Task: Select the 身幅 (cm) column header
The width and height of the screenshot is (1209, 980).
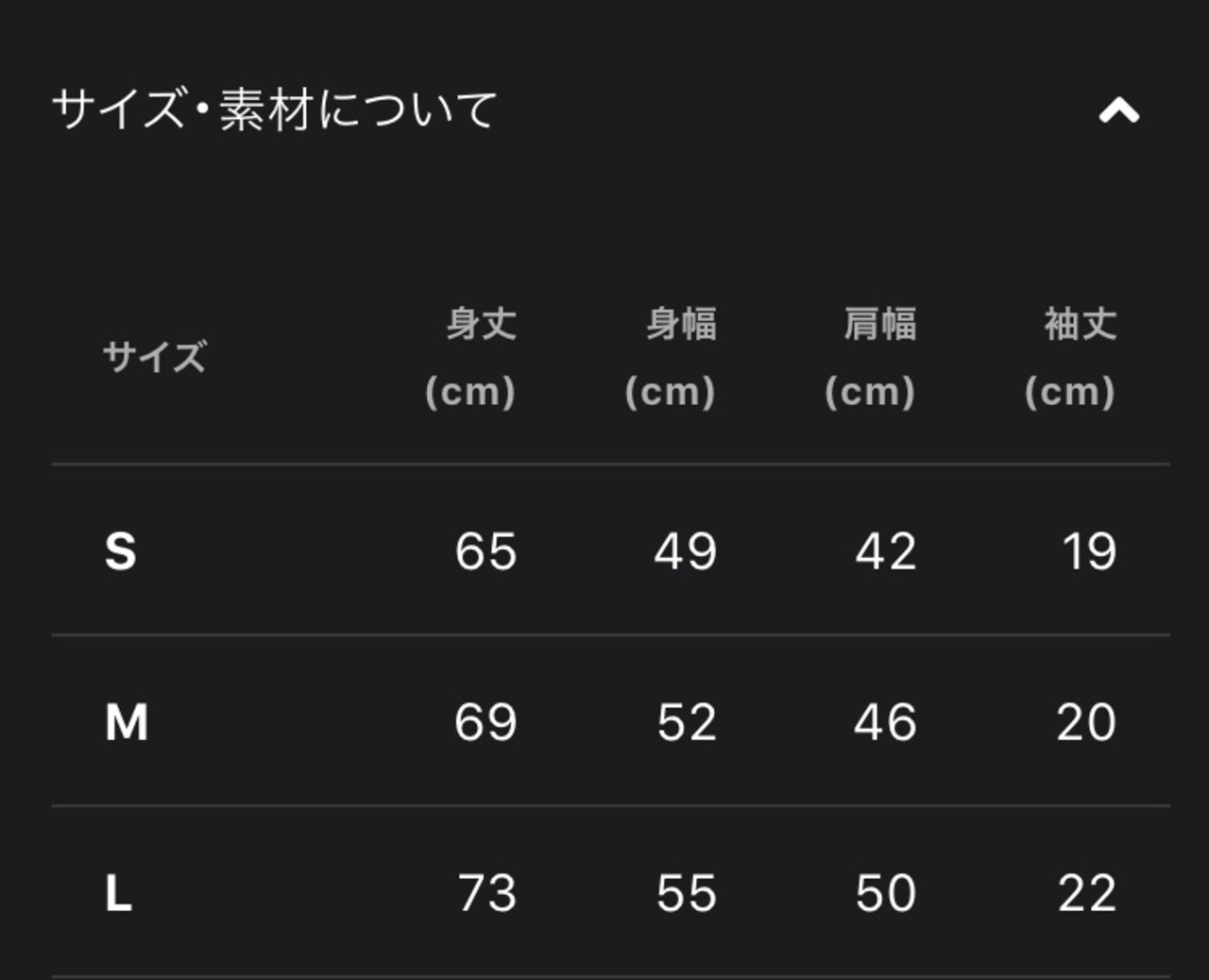Action: (672, 358)
